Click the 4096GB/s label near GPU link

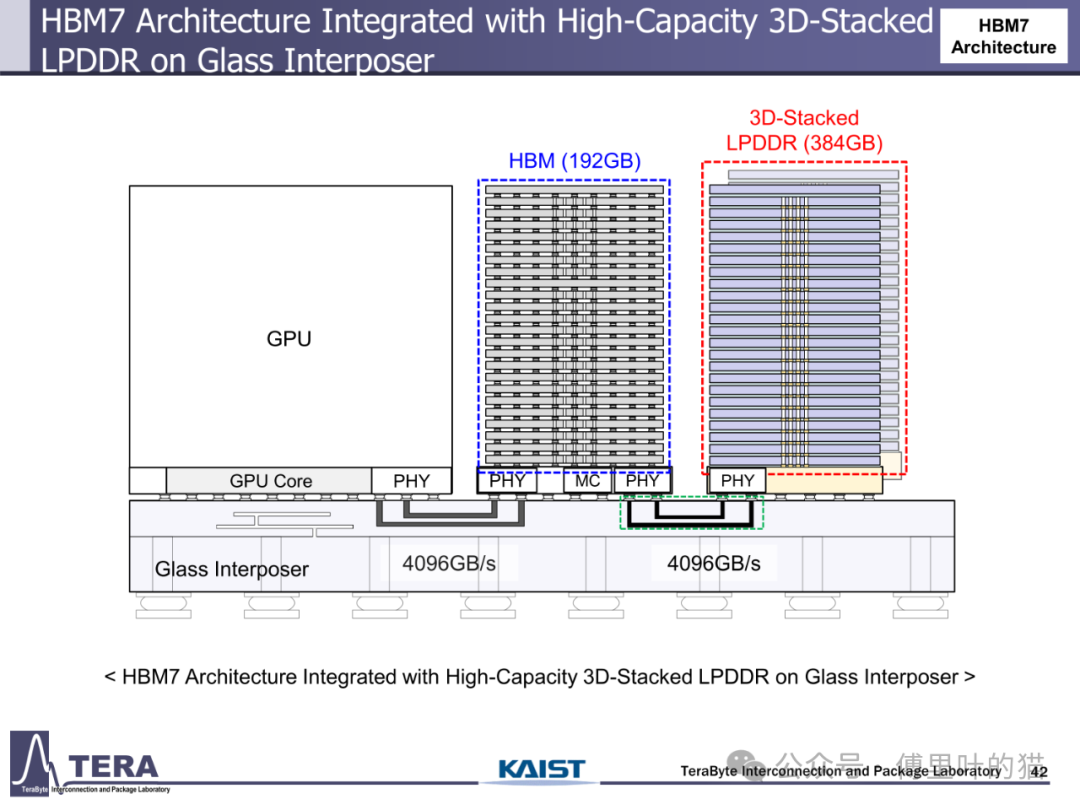(x=449, y=563)
